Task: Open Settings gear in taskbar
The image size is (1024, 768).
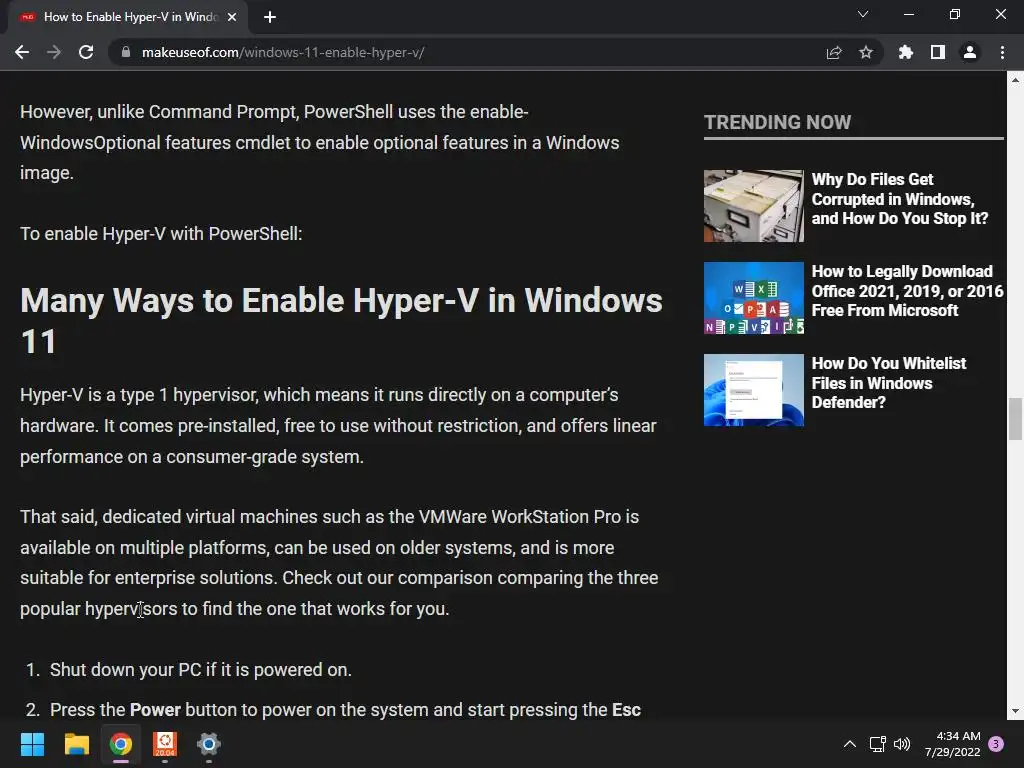Action: (209, 744)
